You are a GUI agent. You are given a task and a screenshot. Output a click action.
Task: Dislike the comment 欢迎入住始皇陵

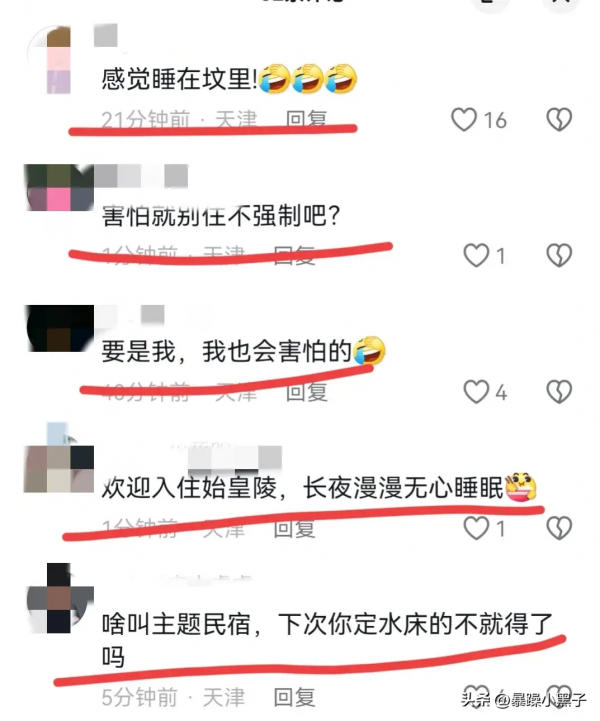[559, 528]
